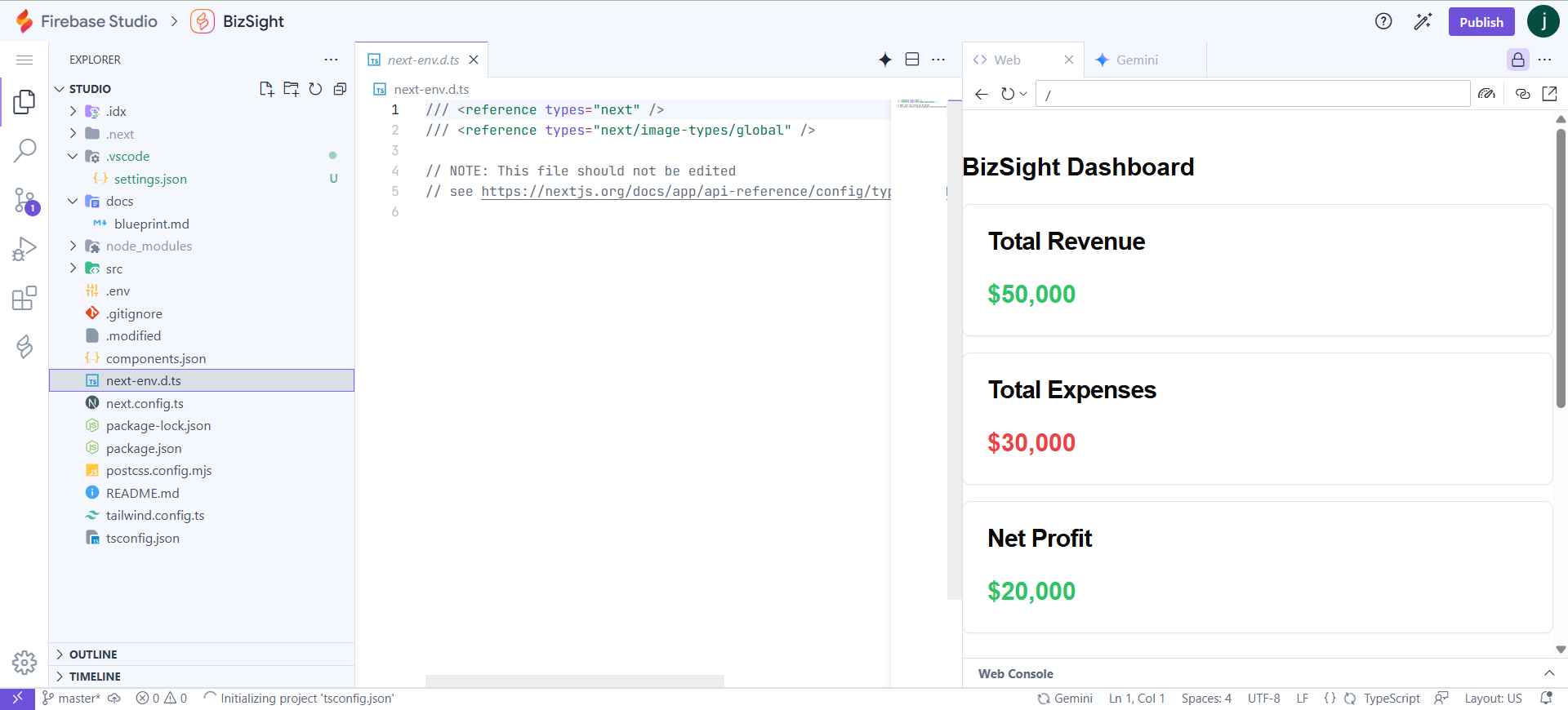Click the master branch in status bar
Viewport: 1568px width, 710px height.
tap(70, 699)
